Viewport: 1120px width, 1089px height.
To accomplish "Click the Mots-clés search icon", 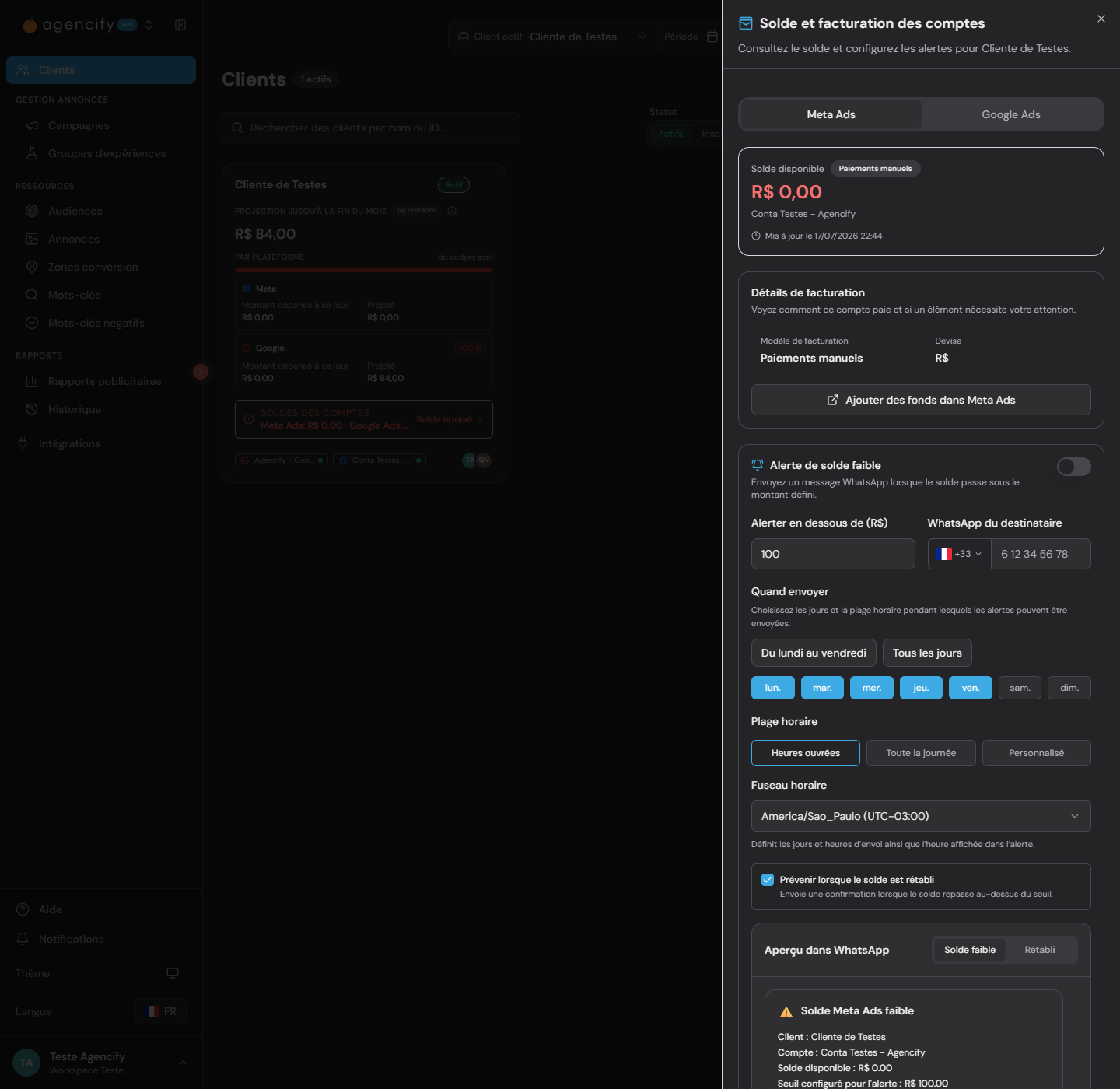I will (x=32, y=295).
